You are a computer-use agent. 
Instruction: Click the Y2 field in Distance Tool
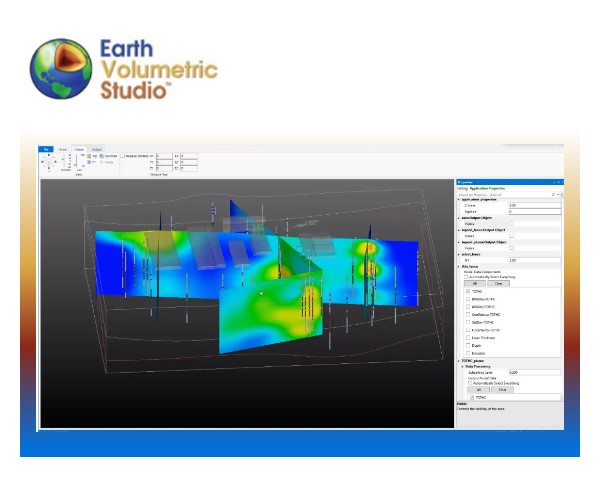coord(189,162)
